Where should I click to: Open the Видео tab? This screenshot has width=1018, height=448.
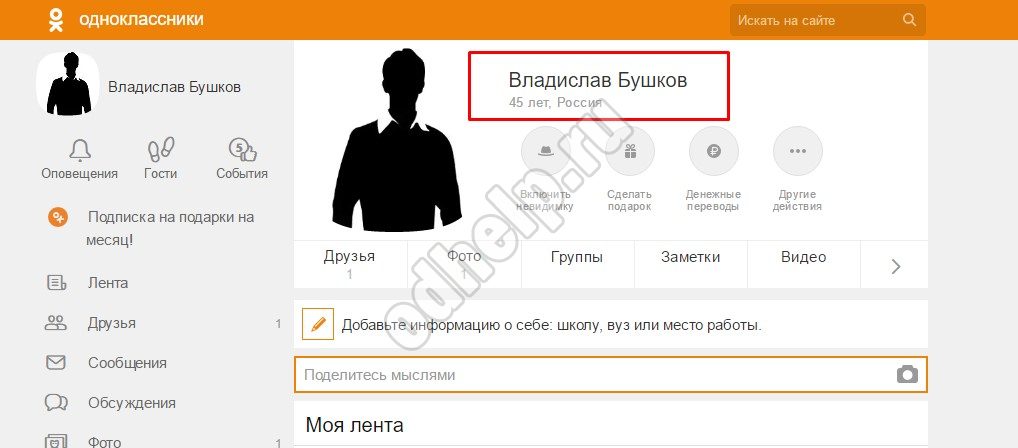[804, 257]
